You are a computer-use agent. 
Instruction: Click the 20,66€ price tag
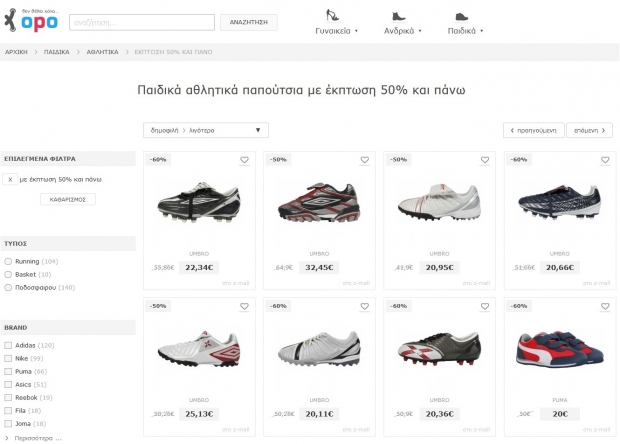click(x=560, y=268)
